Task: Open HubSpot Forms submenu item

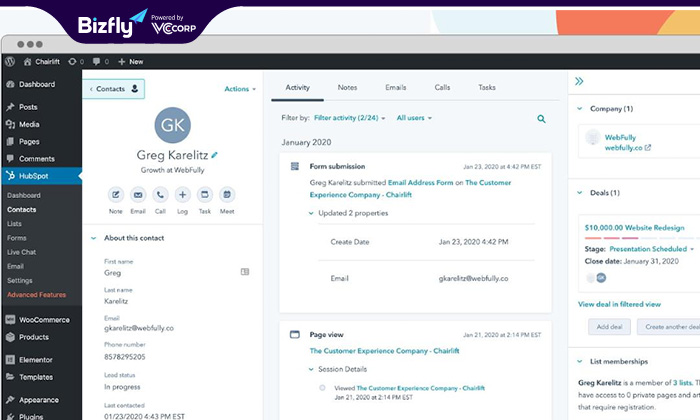Action: click(x=17, y=238)
